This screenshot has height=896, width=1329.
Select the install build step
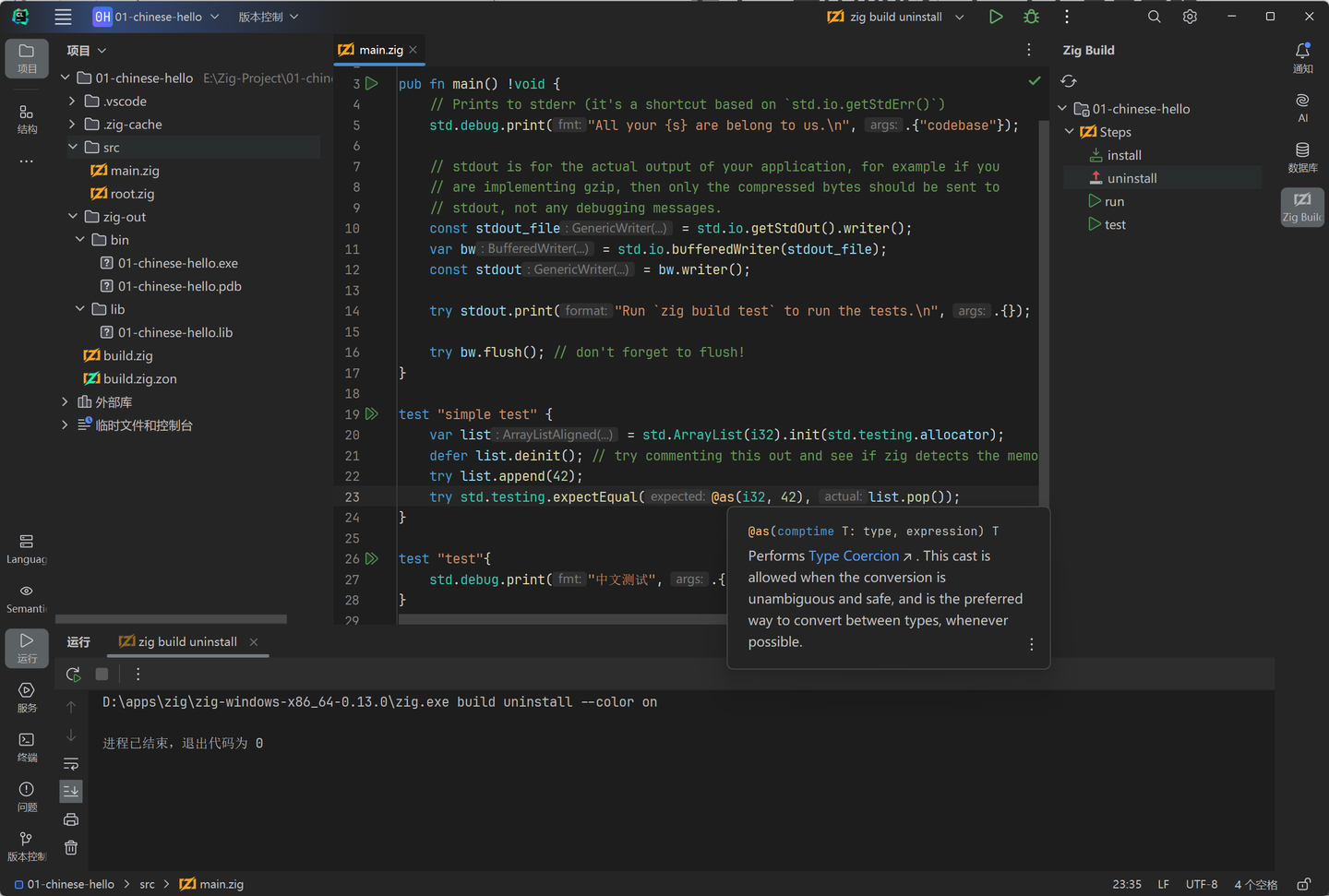(x=1124, y=155)
